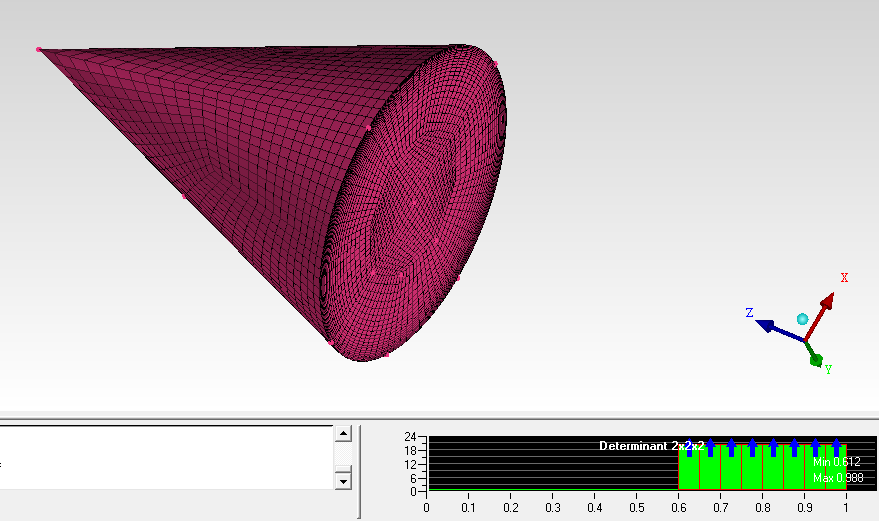This screenshot has height=521, width=879.
Task: Click the Determinant 2x2x2 histogram title
Action: [651, 445]
